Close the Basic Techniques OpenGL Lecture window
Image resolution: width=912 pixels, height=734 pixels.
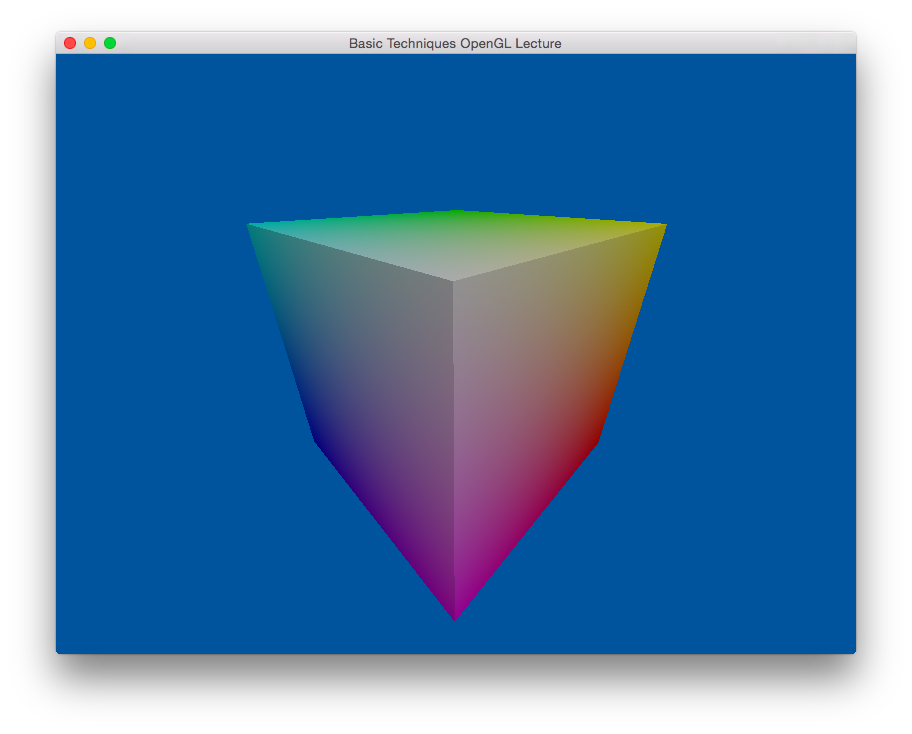pos(70,43)
